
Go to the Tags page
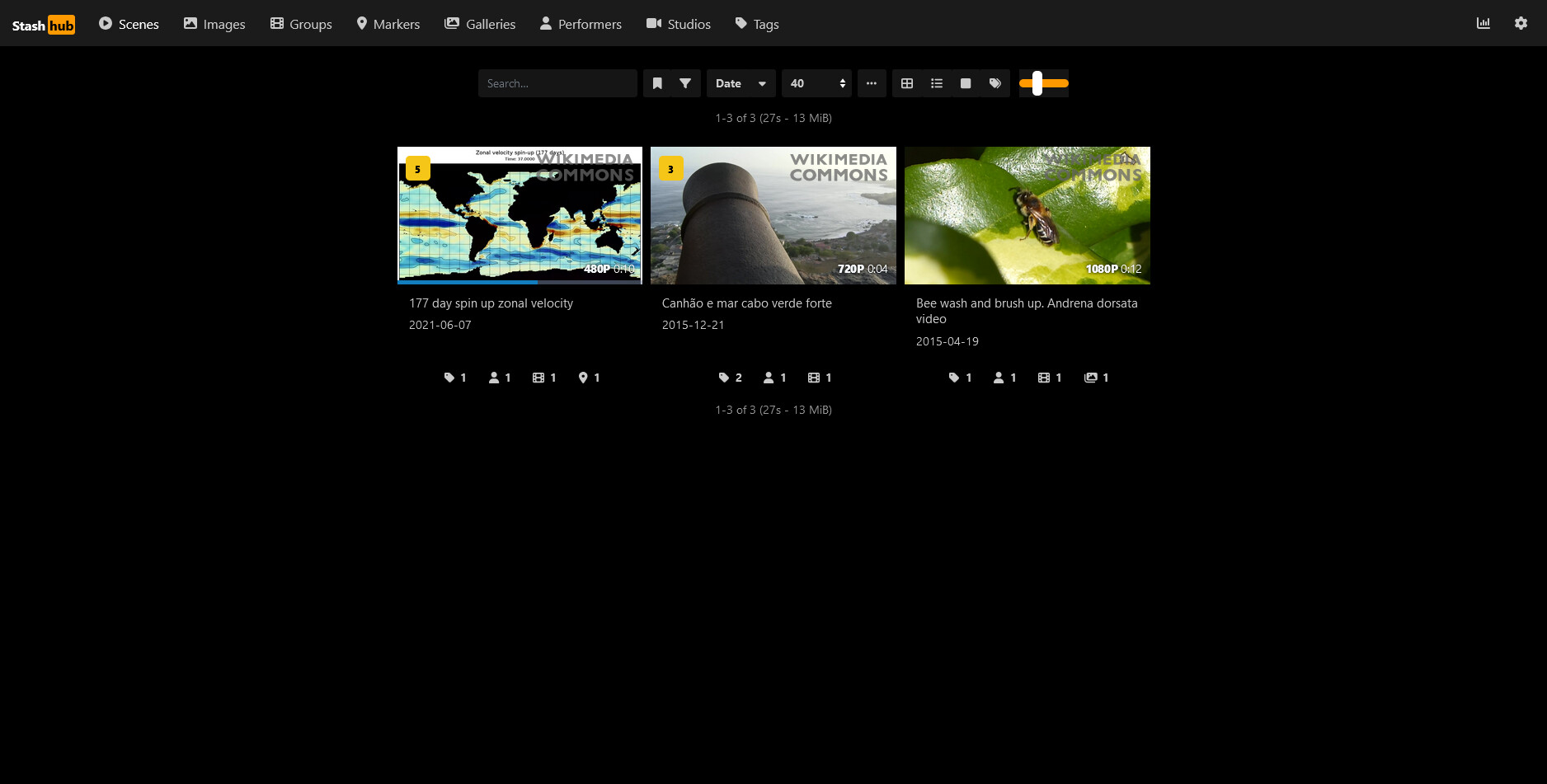click(757, 24)
